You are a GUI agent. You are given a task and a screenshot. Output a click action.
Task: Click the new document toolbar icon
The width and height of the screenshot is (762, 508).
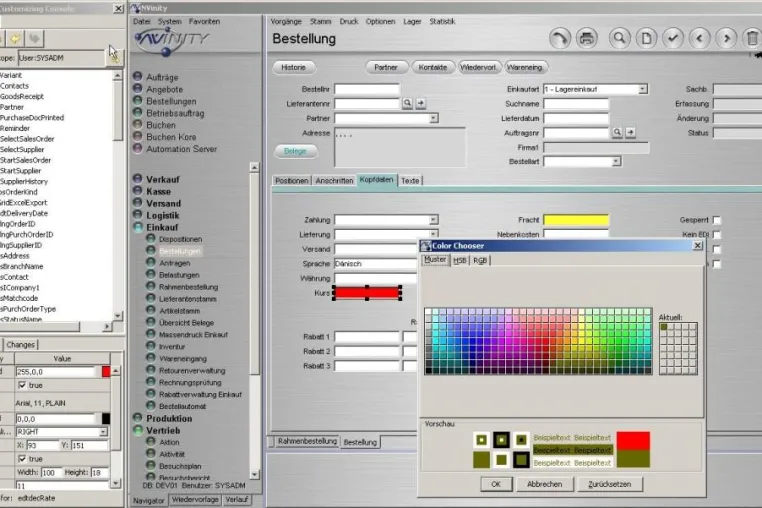point(646,38)
